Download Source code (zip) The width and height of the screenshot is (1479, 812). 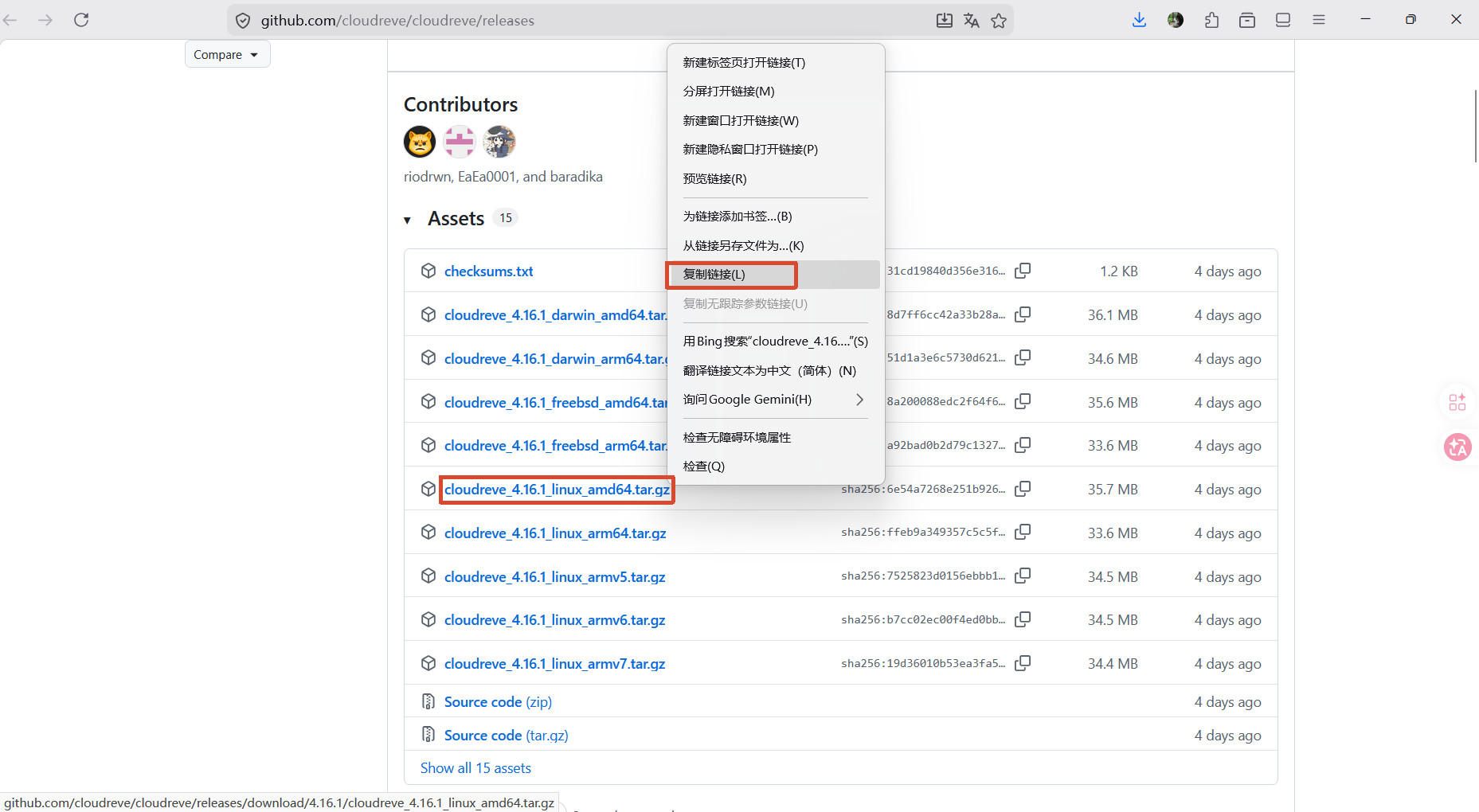pos(498,702)
